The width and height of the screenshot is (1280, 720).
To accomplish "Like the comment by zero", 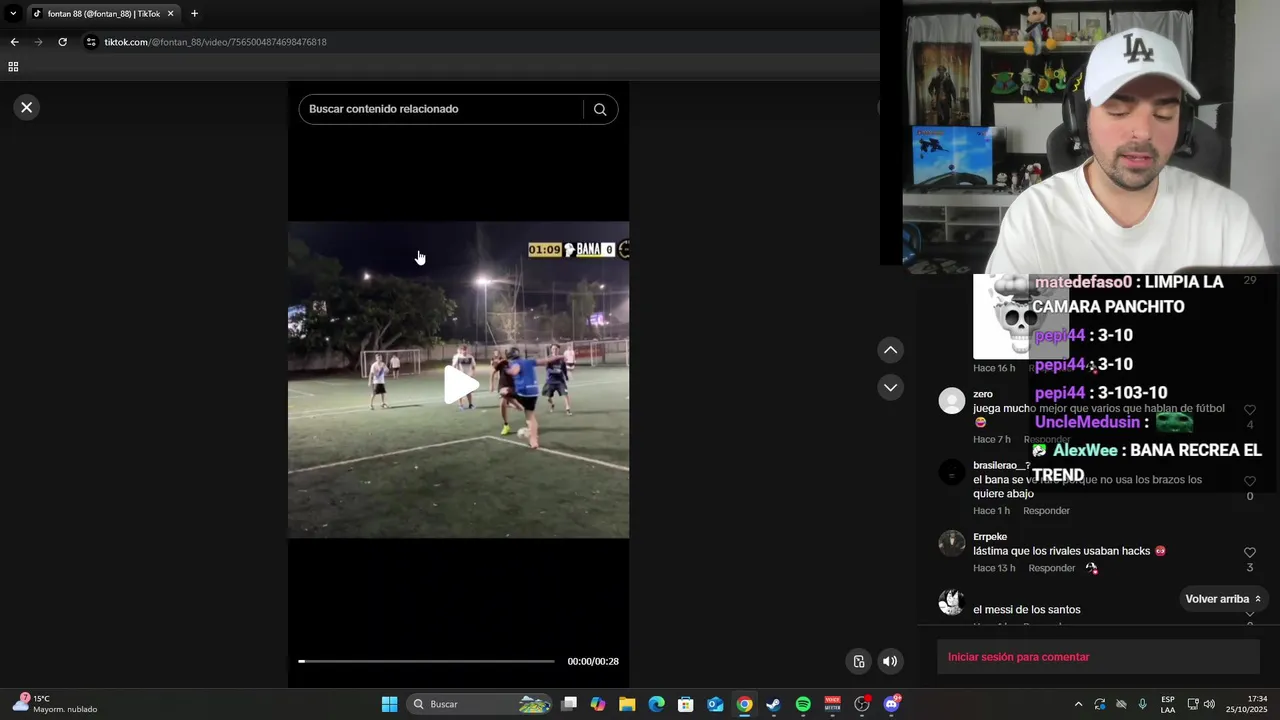I will pyautogui.click(x=1249, y=410).
